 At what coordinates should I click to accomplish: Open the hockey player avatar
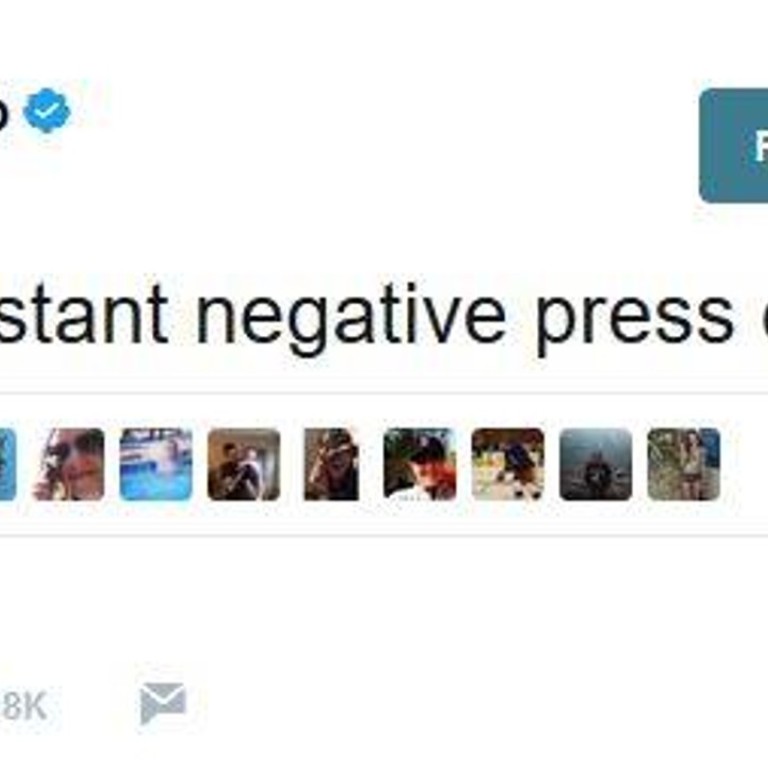click(507, 464)
